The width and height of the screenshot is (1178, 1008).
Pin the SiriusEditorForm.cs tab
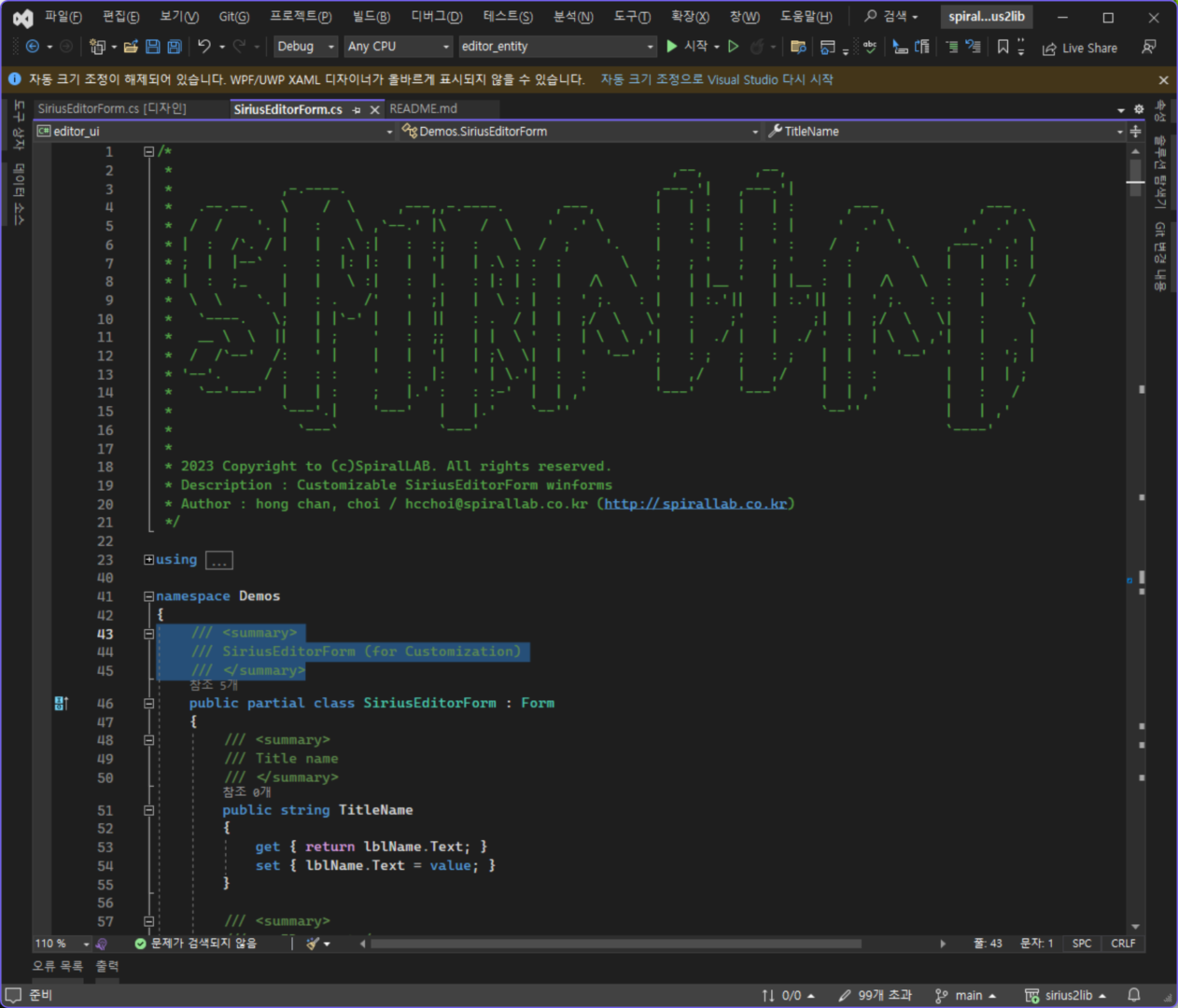[x=357, y=110]
